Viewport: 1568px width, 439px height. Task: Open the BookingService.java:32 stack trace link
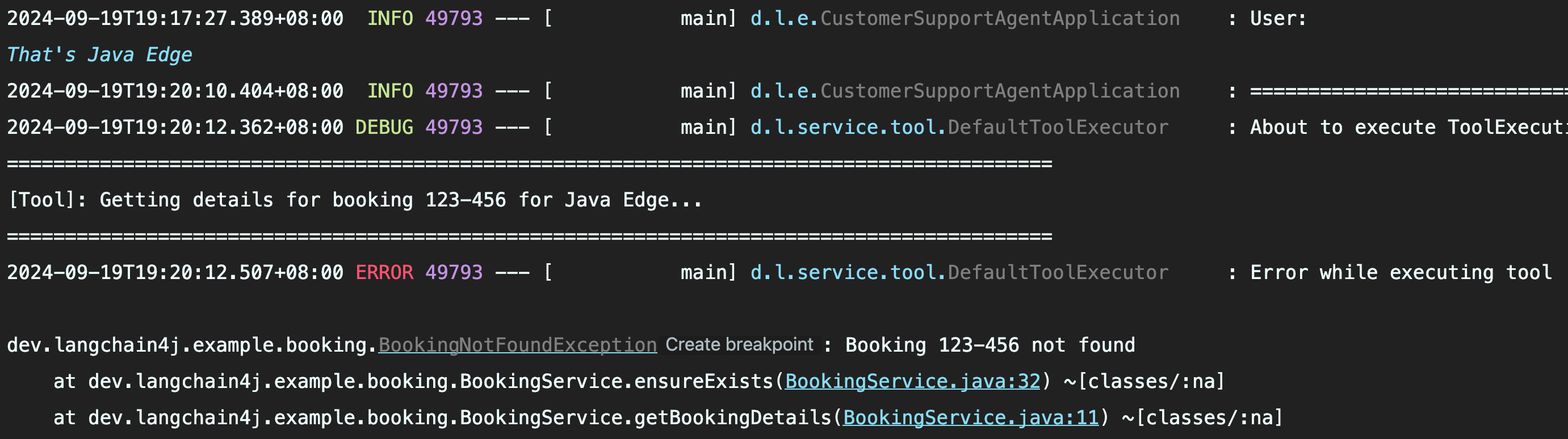click(912, 381)
